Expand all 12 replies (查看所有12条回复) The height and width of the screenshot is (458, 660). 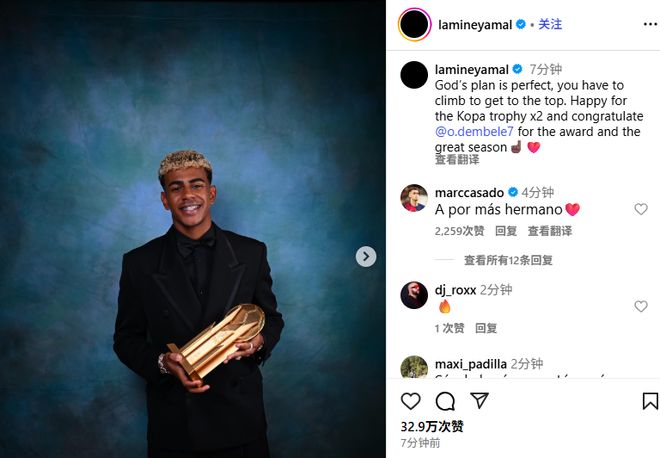(x=508, y=260)
